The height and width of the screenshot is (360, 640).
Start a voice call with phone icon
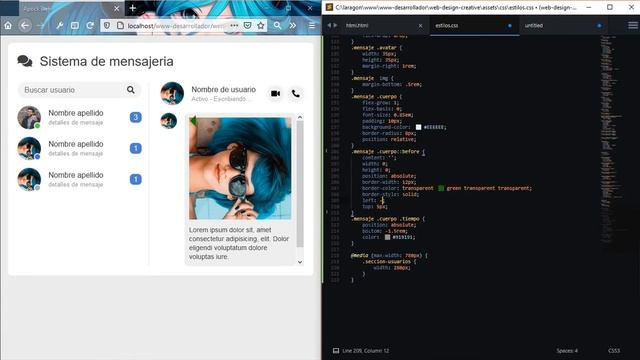pos(296,93)
